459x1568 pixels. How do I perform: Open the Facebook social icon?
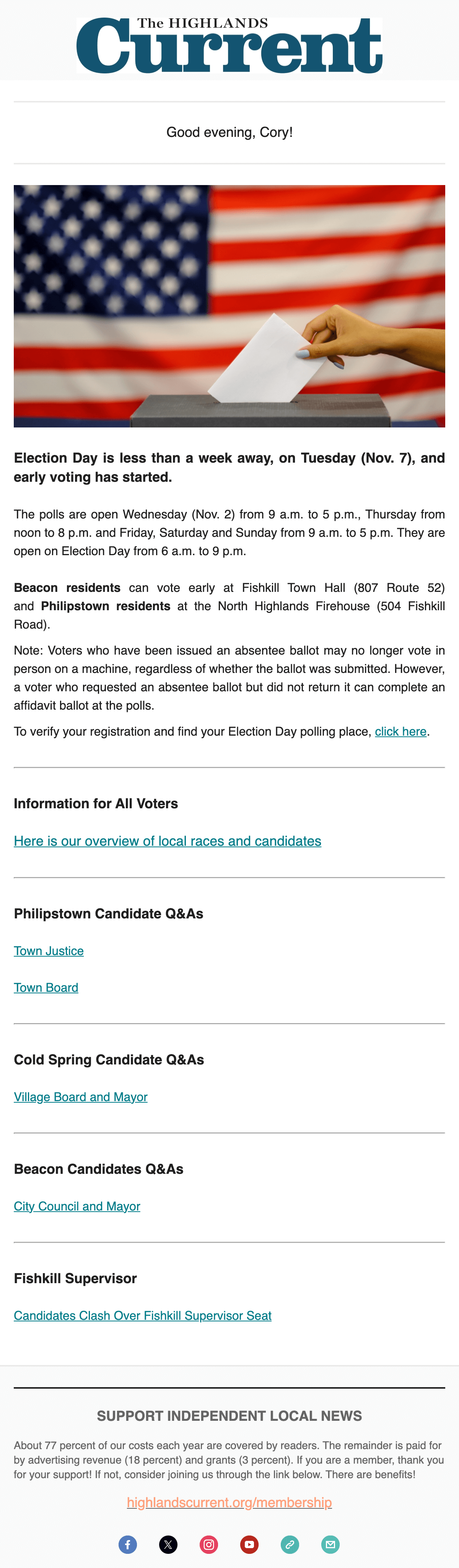pyautogui.click(x=128, y=1544)
